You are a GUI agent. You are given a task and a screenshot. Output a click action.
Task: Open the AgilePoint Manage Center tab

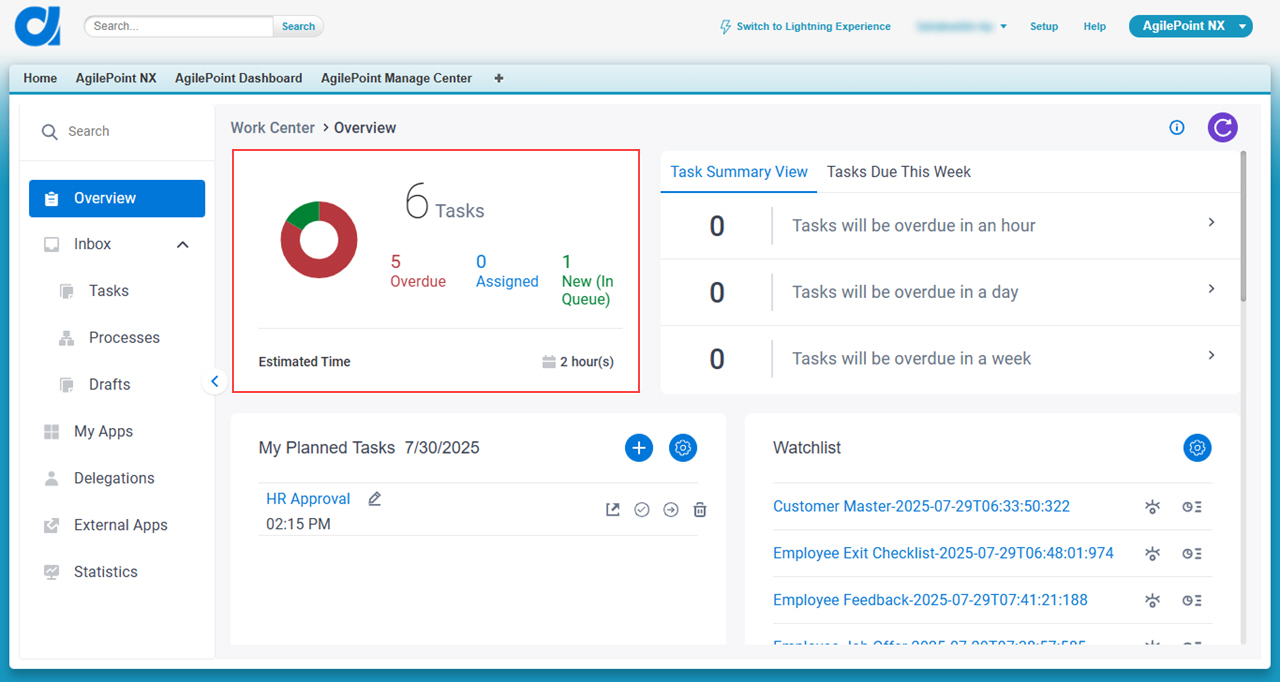coord(396,78)
